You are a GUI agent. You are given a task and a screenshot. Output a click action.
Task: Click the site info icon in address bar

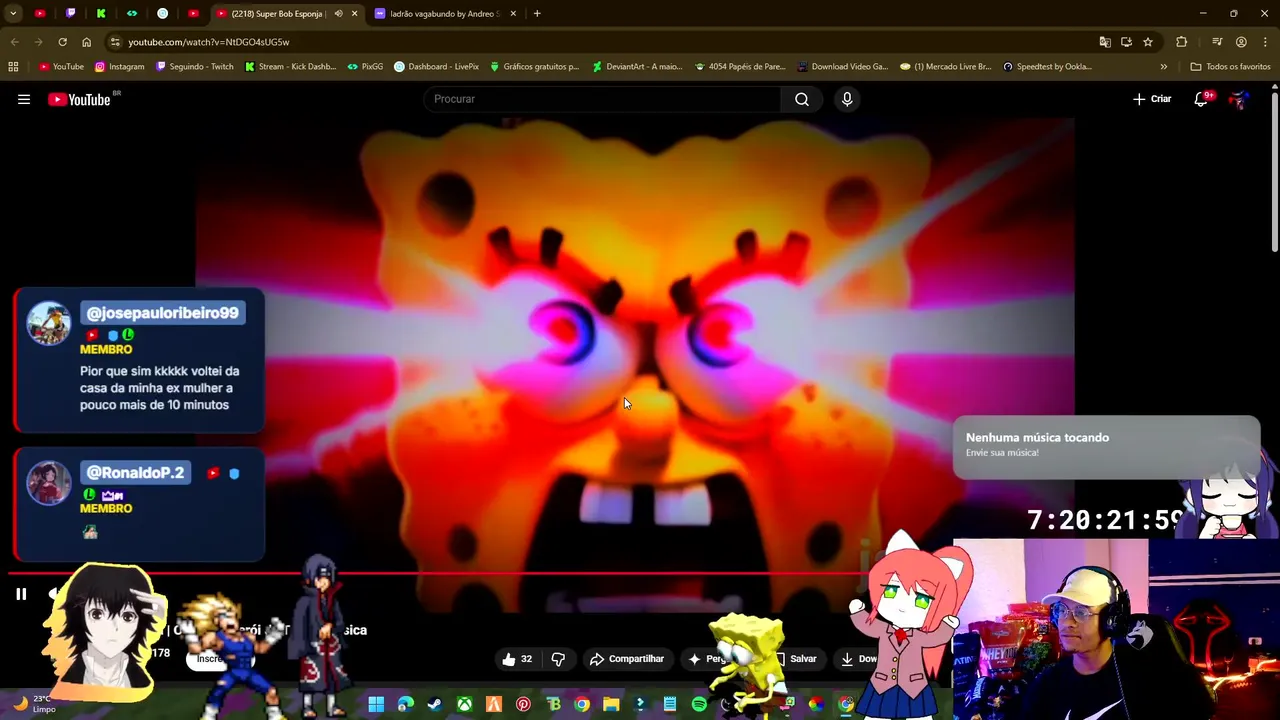(x=115, y=42)
